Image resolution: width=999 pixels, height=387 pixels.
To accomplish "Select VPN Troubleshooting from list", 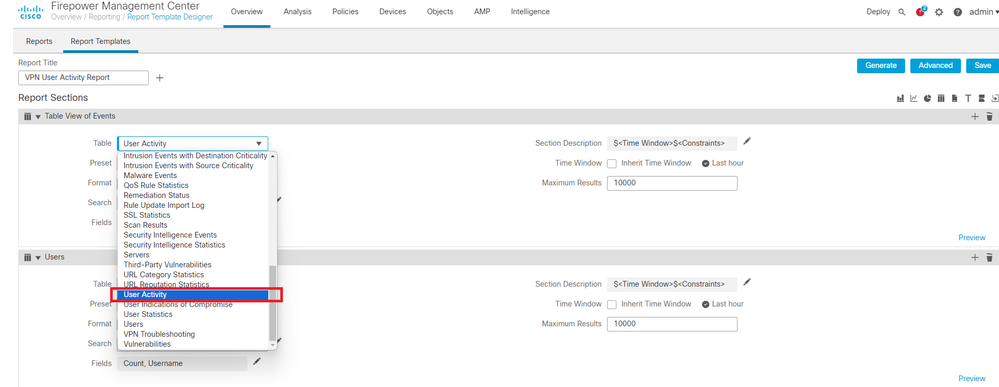I will click(159, 334).
